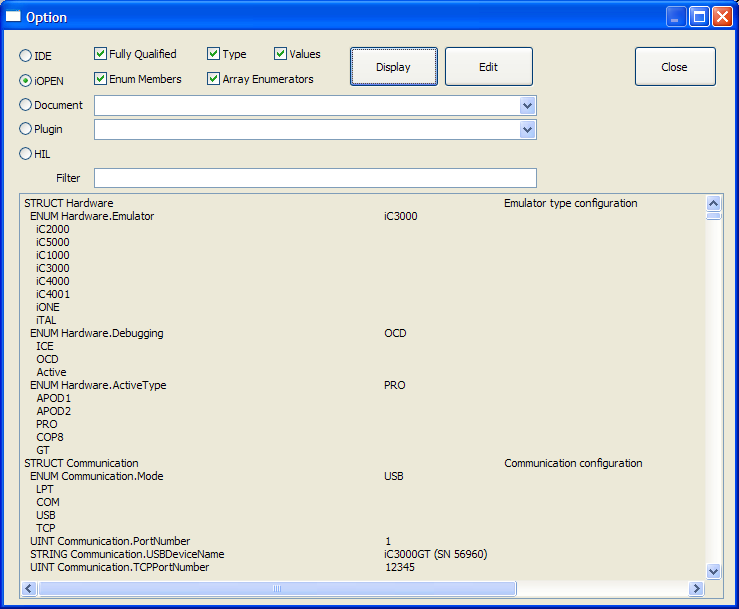This screenshot has width=739, height=609.
Task: Select the Active enum member
Action: tap(51, 372)
